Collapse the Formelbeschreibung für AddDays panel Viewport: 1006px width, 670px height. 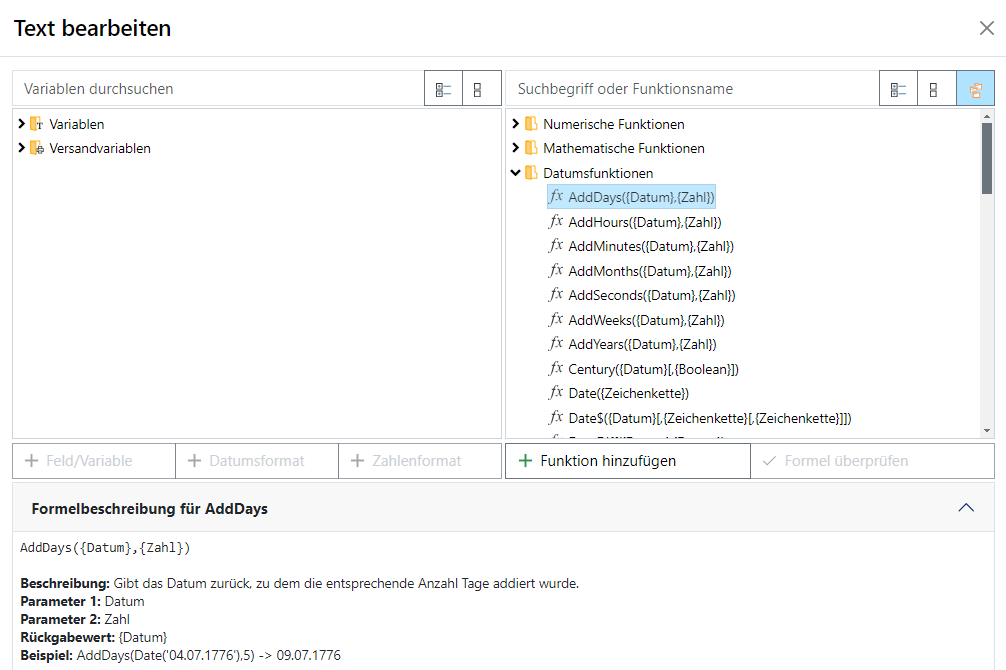tap(966, 508)
